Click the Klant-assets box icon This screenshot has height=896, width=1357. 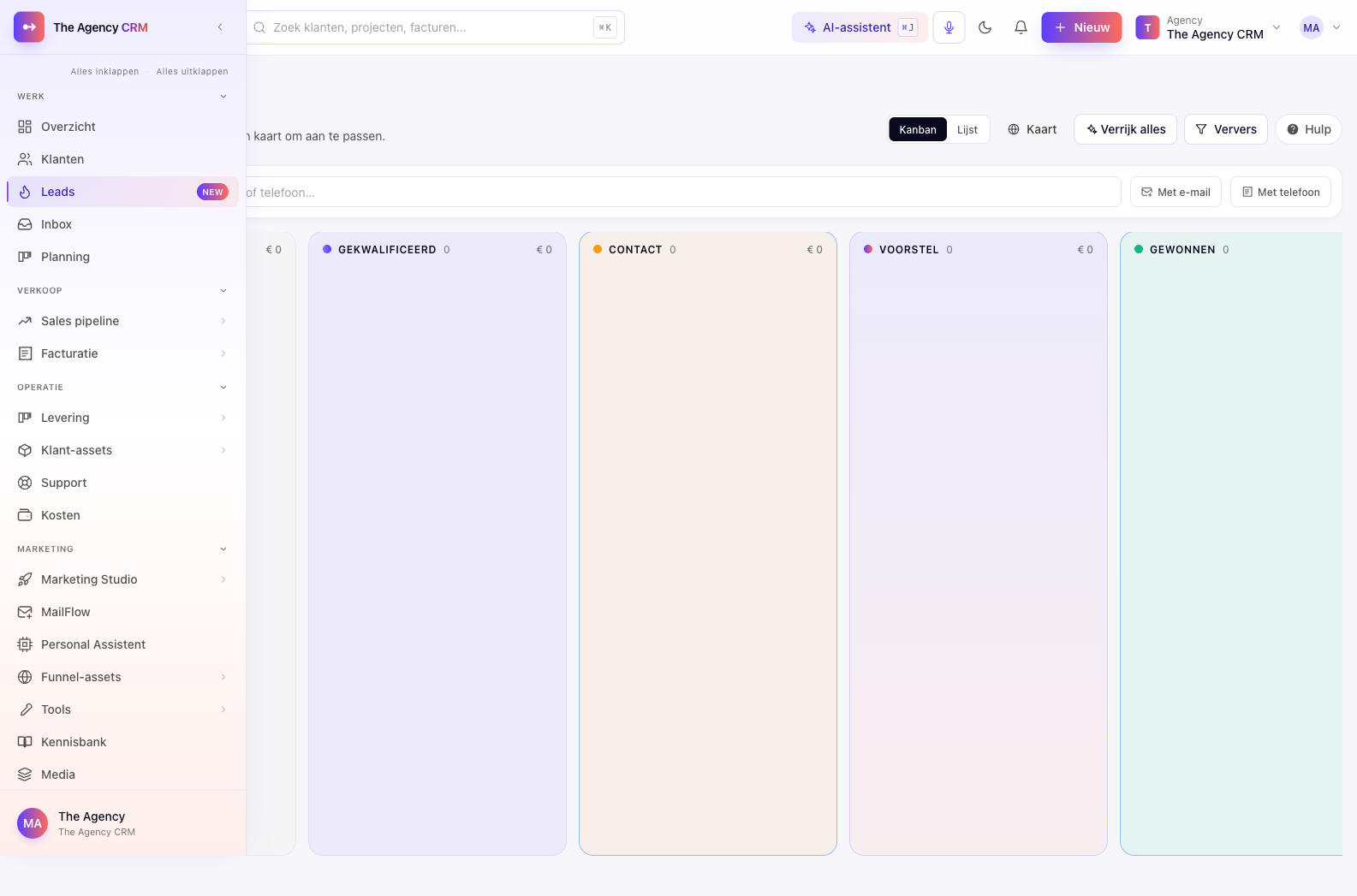pyautogui.click(x=25, y=450)
